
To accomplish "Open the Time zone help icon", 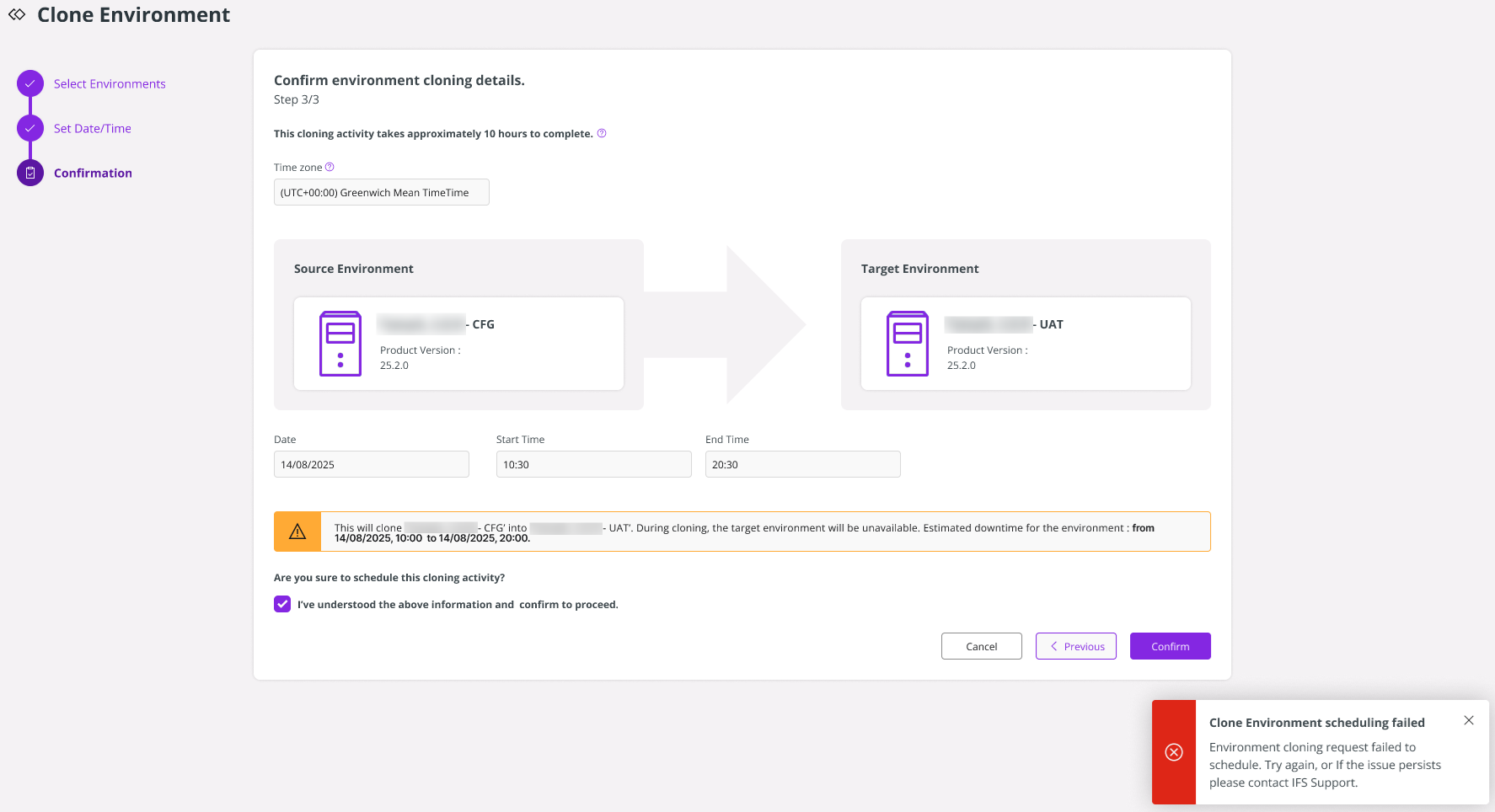I will pos(330,167).
